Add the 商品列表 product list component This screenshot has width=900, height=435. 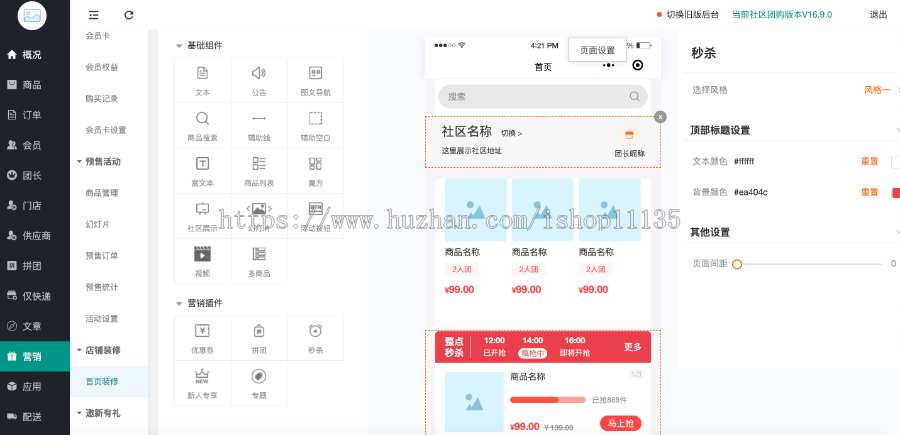tap(259, 171)
